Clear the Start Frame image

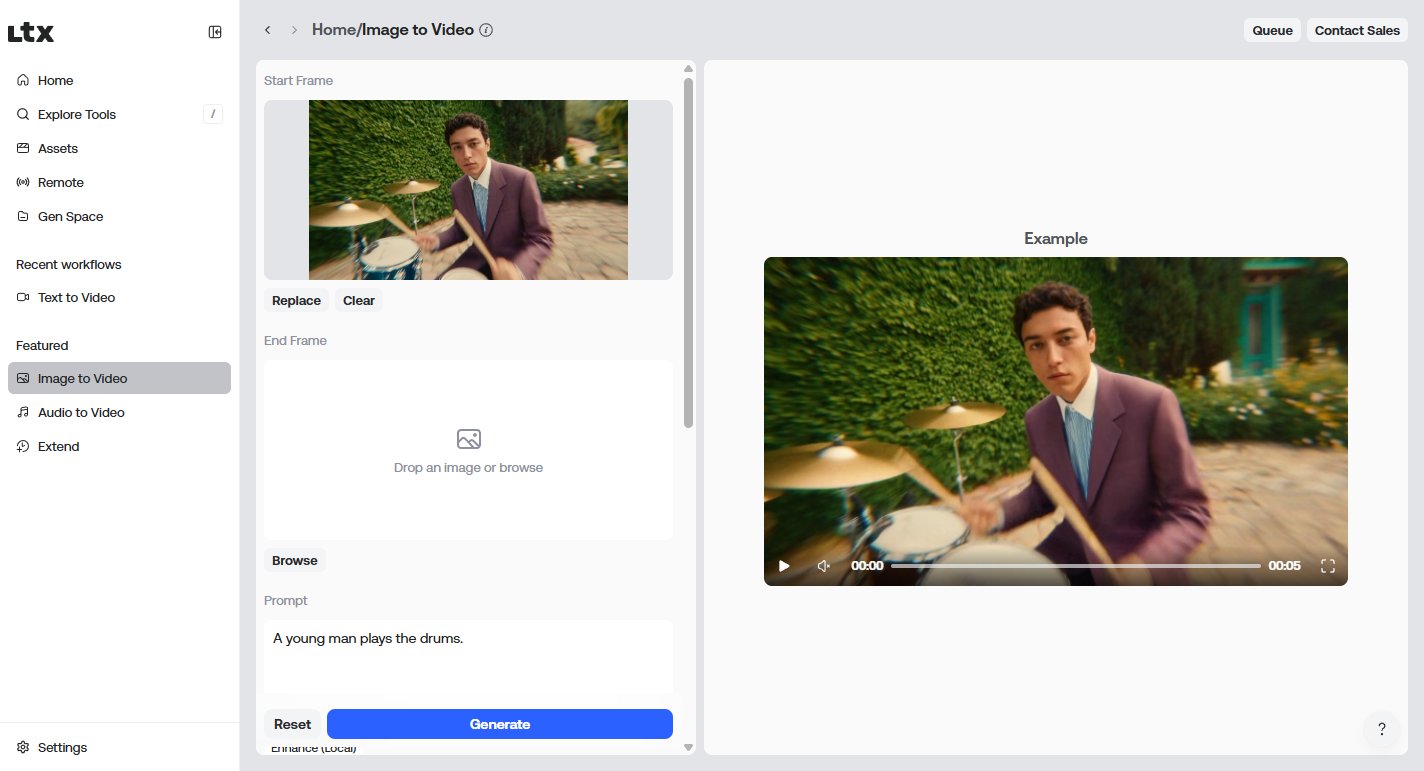click(x=359, y=300)
